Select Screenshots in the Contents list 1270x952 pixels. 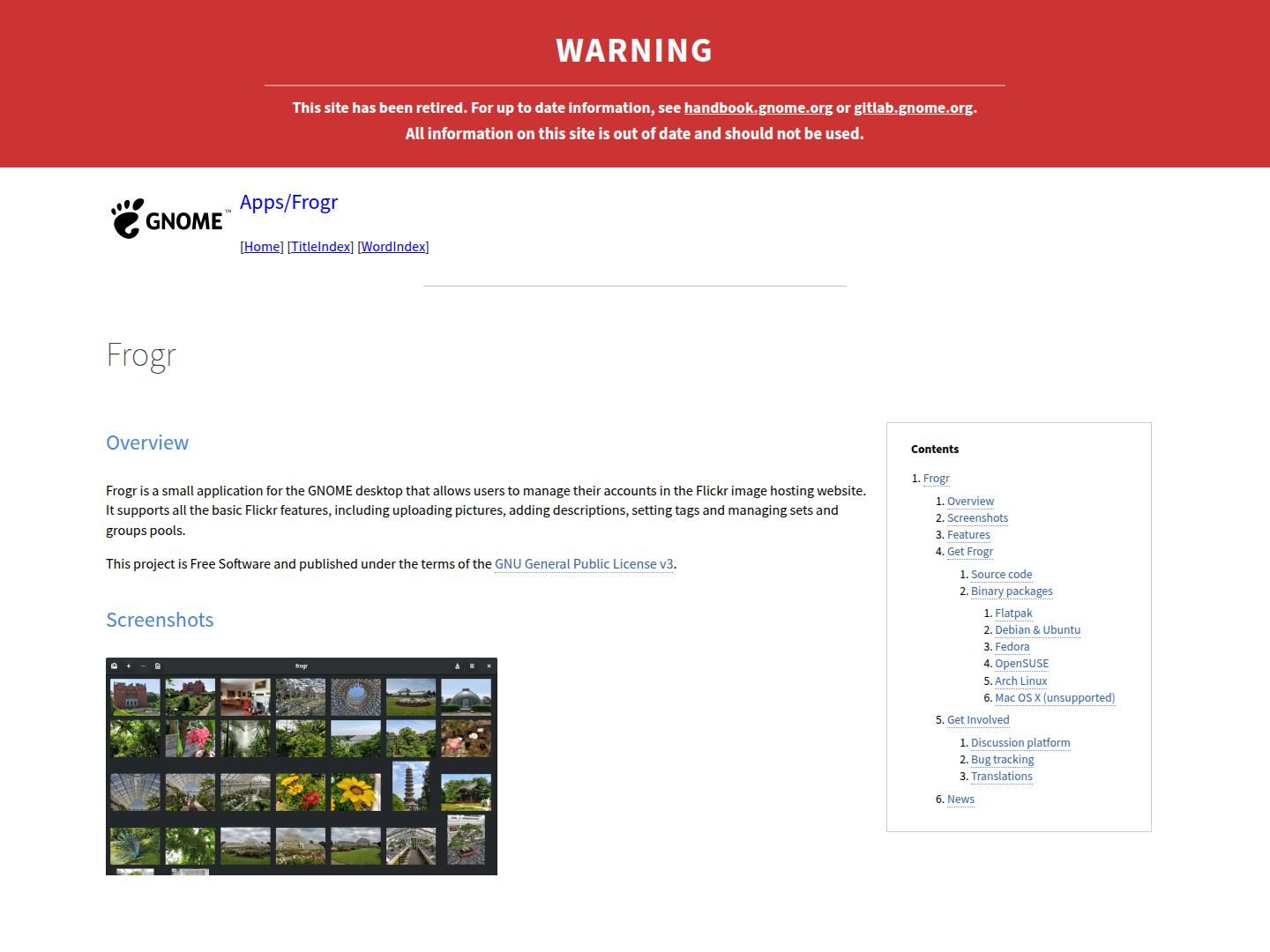coord(977,518)
